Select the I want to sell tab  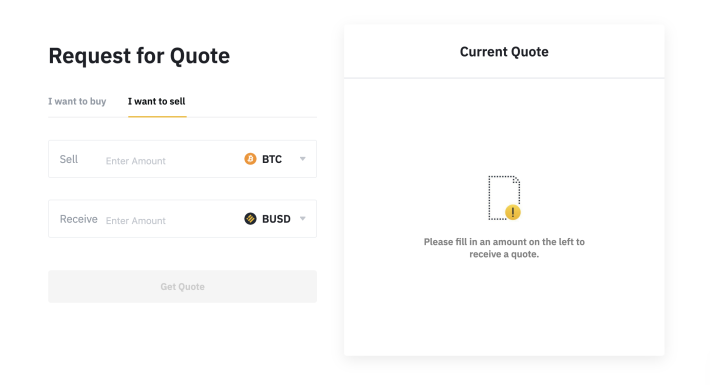[157, 101]
